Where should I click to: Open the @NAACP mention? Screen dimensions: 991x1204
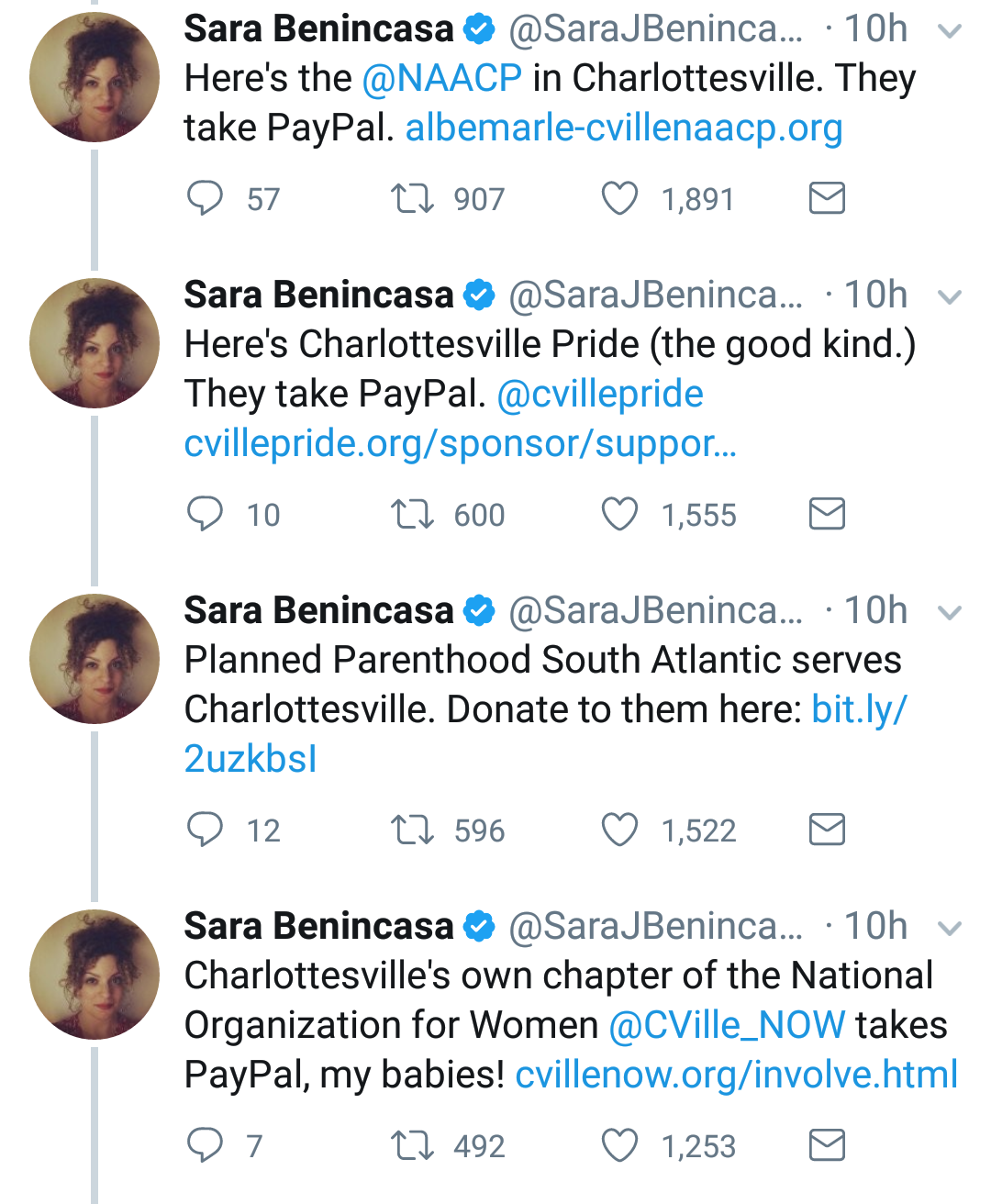pyautogui.click(x=442, y=79)
